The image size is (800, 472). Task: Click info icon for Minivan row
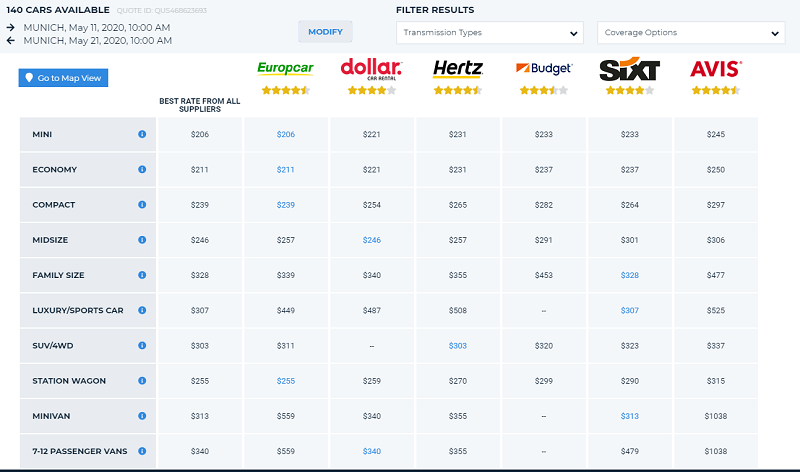point(142,416)
